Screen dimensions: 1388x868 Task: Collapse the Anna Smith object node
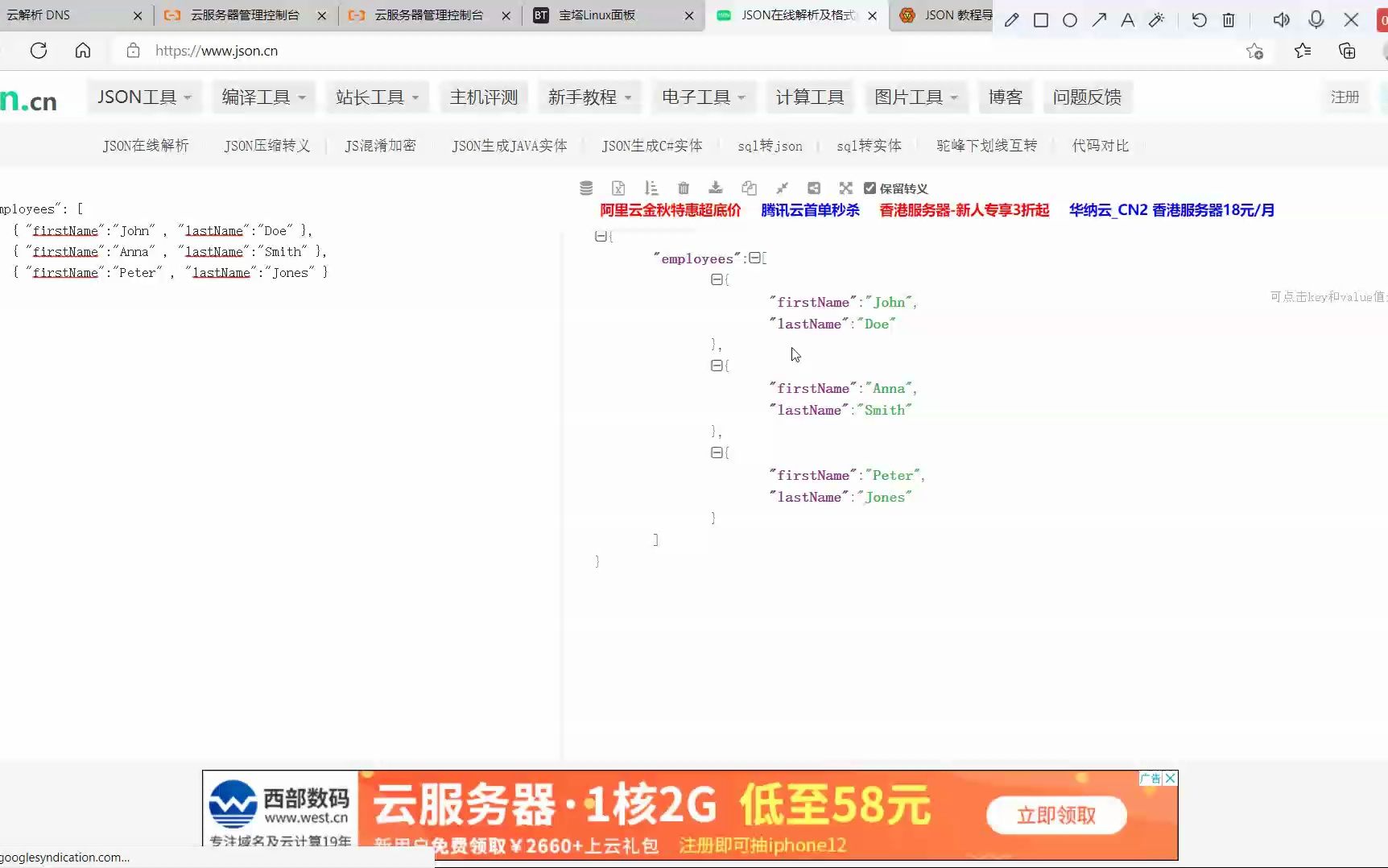tap(717, 366)
